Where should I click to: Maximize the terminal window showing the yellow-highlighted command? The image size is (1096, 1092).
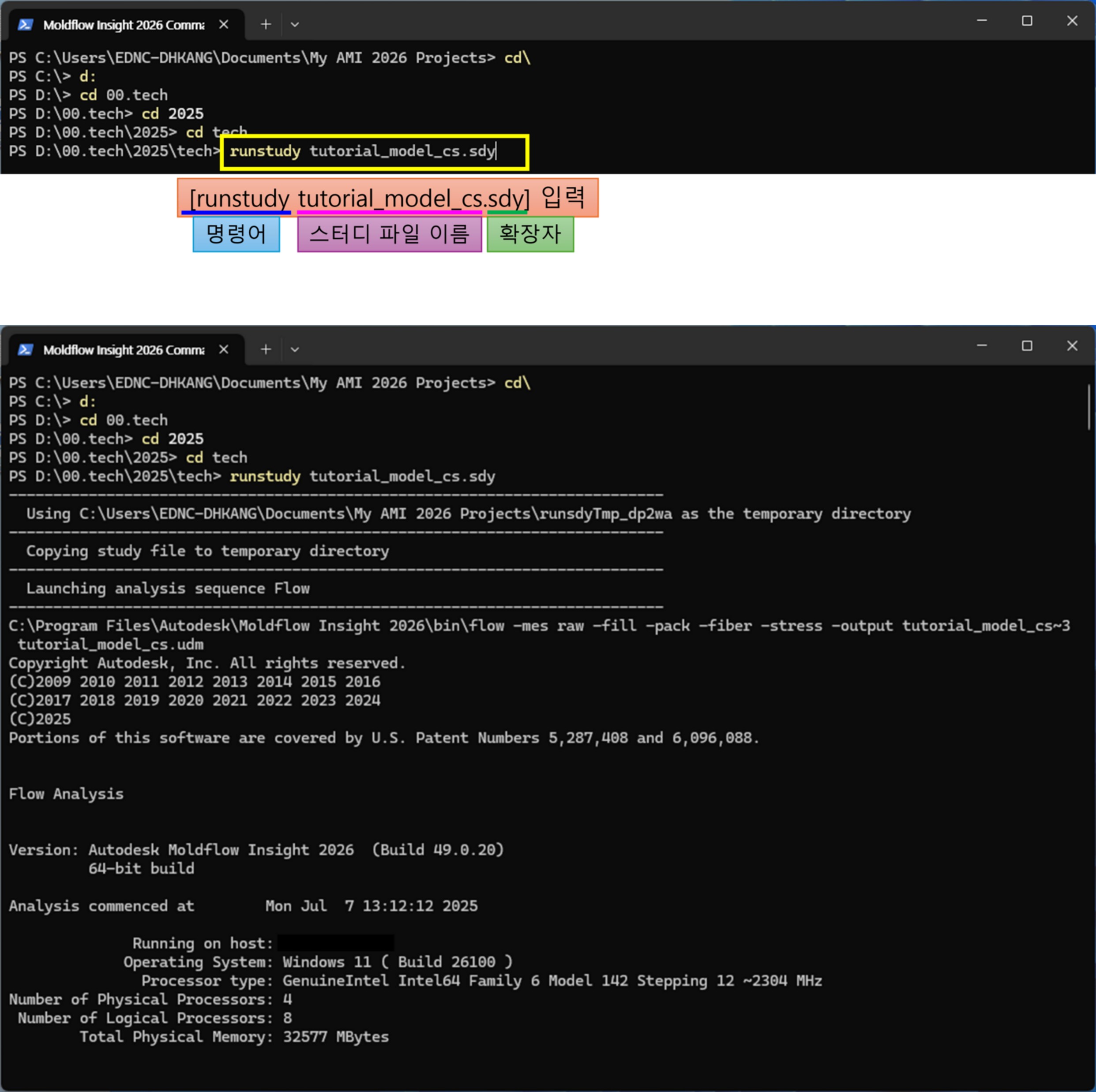coord(1027,21)
